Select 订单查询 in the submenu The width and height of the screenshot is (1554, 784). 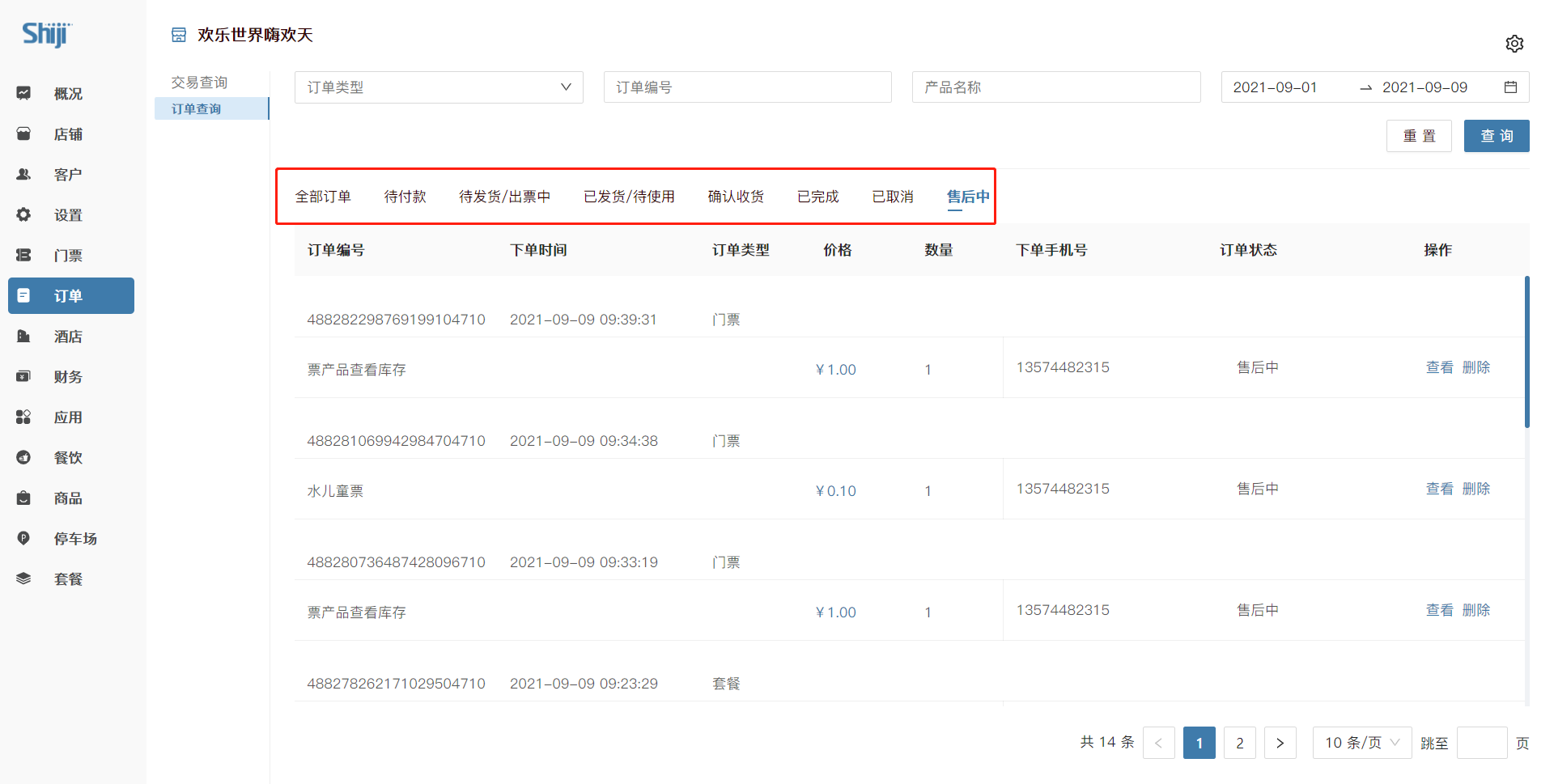coord(211,108)
